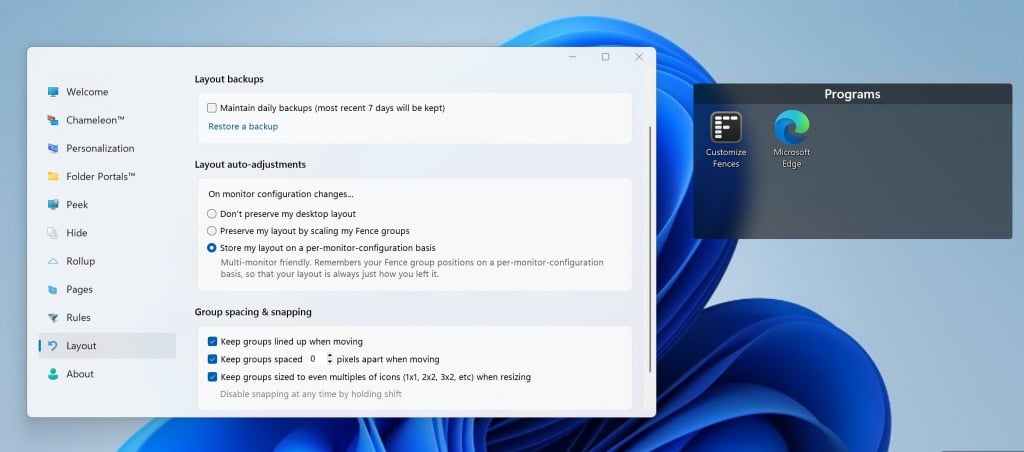Go to the Personalization section
The image size is (1024, 452).
pos(100,148)
